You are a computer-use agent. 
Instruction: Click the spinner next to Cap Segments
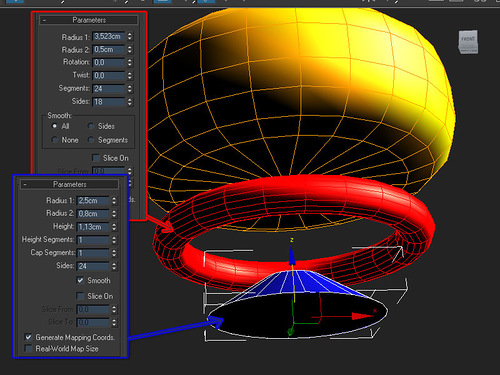pyautogui.click(x=114, y=253)
